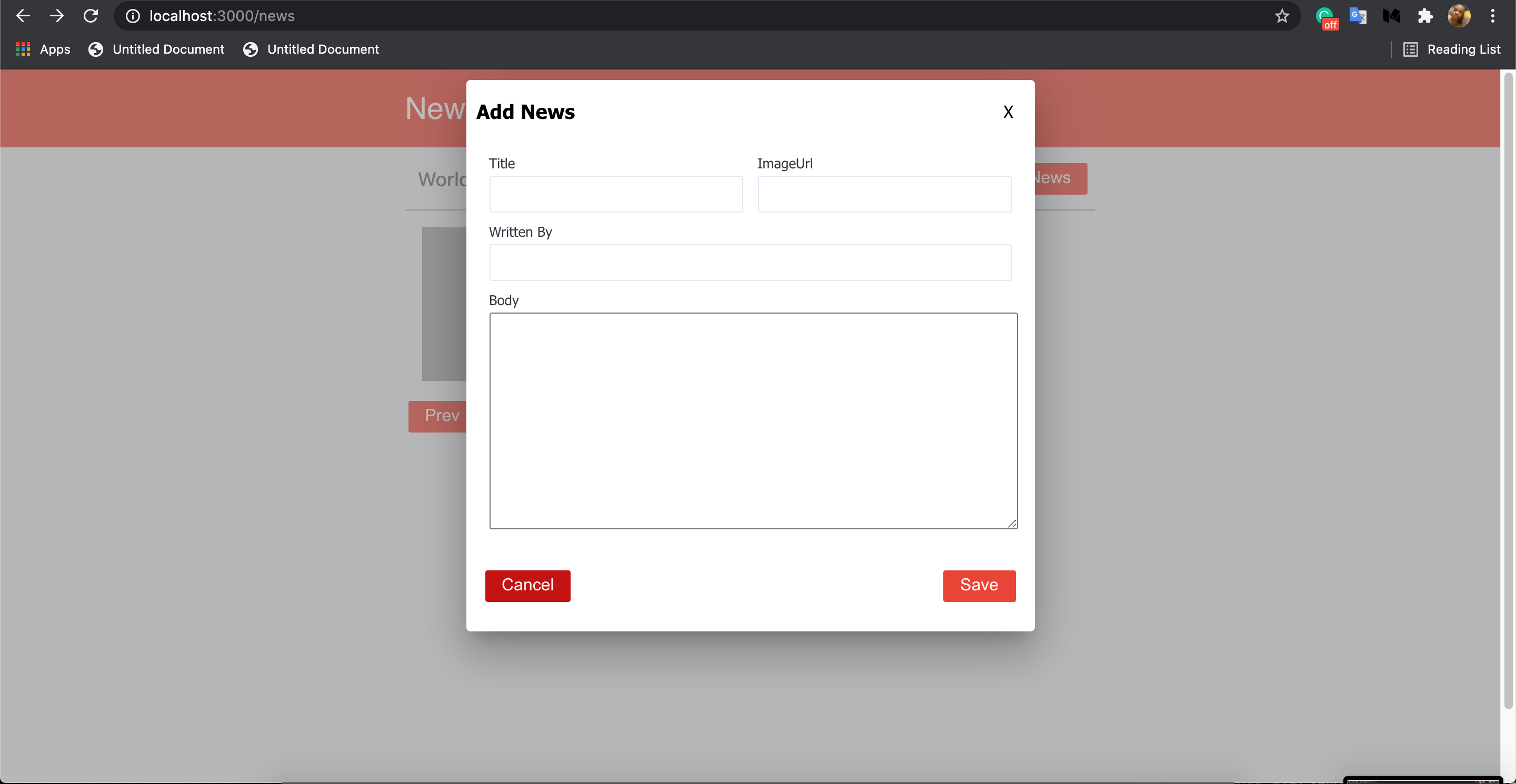Open the Medium extension
This screenshot has width=1516, height=784.
(1392, 16)
